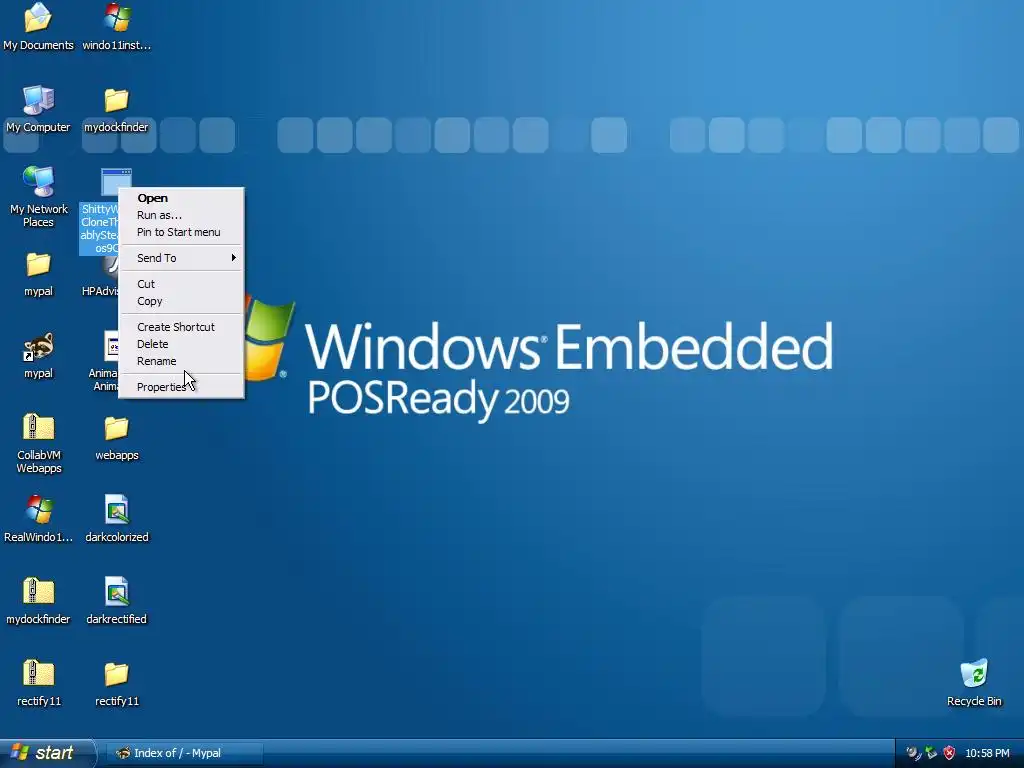This screenshot has height=768, width=1024.
Task: Open Properties from the context menu
Action: (x=181, y=387)
